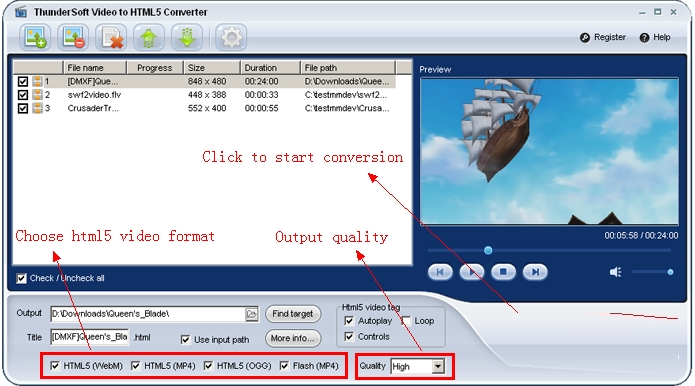Click the Add video file icon
This screenshot has width=695, height=386.
click(x=35, y=37)
